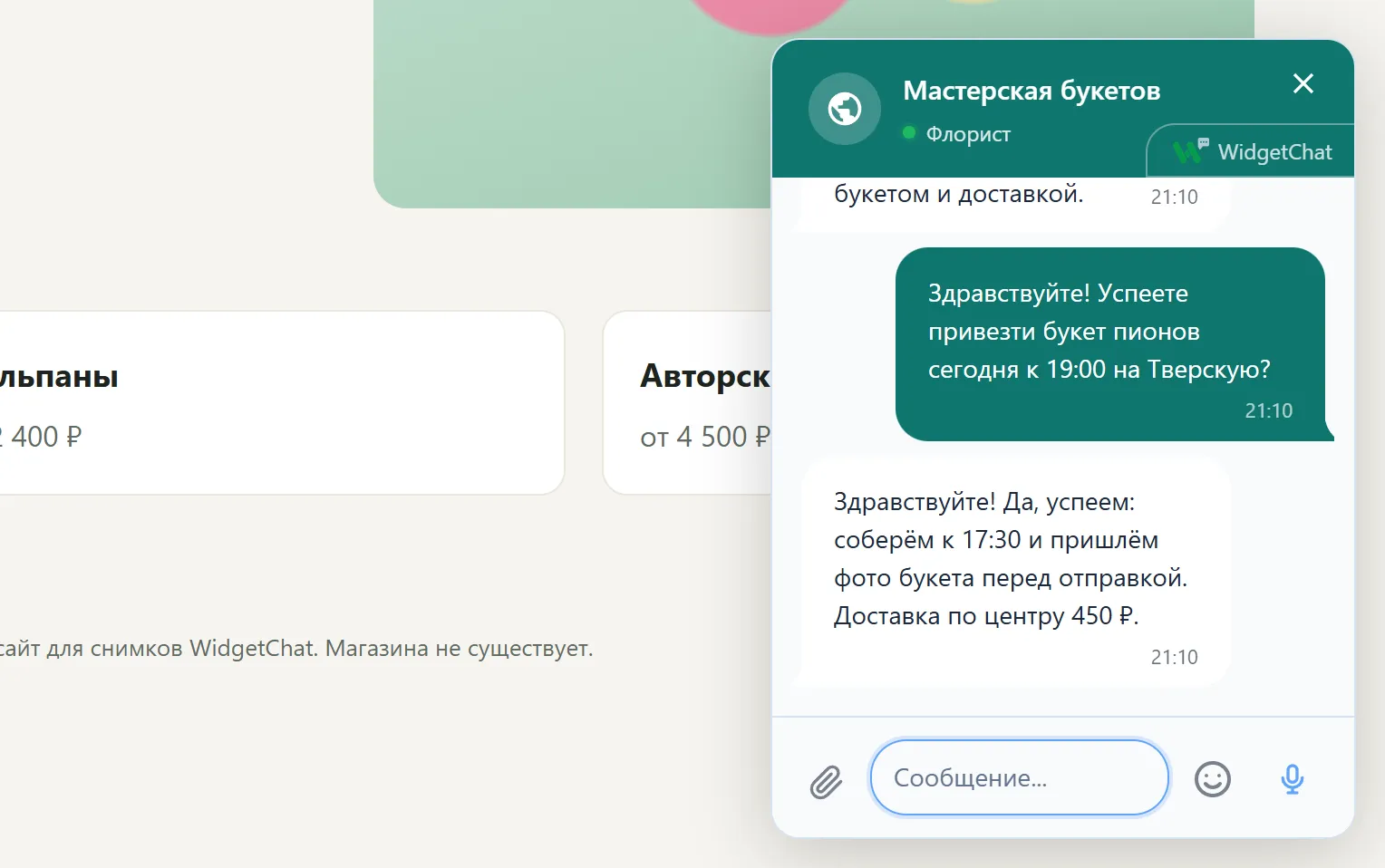Click the Мастерская букетов chat title
The image size is (1385, 868).
[1031, 91]
